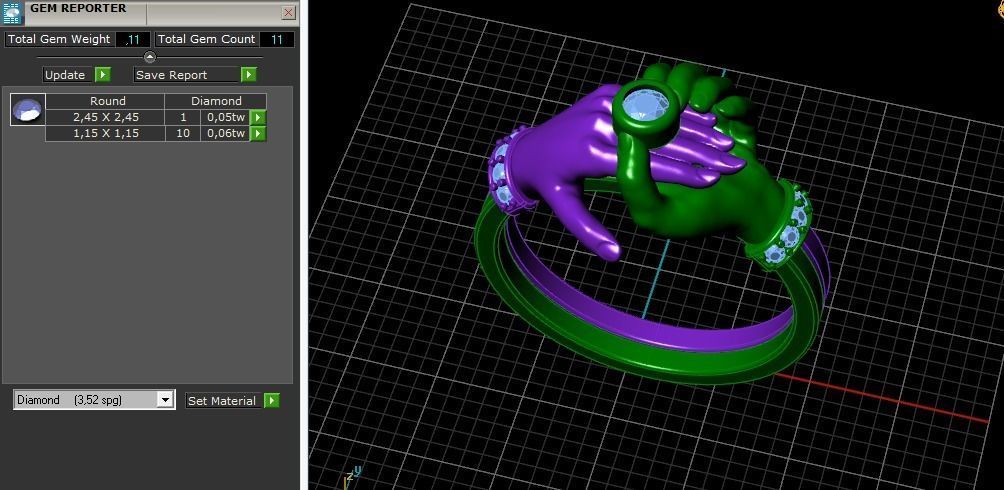This screenshot has width=1004, height=490.
Task: Click the Total Gem Count value field
Action: pyautogui.click(x=277, y=39)
